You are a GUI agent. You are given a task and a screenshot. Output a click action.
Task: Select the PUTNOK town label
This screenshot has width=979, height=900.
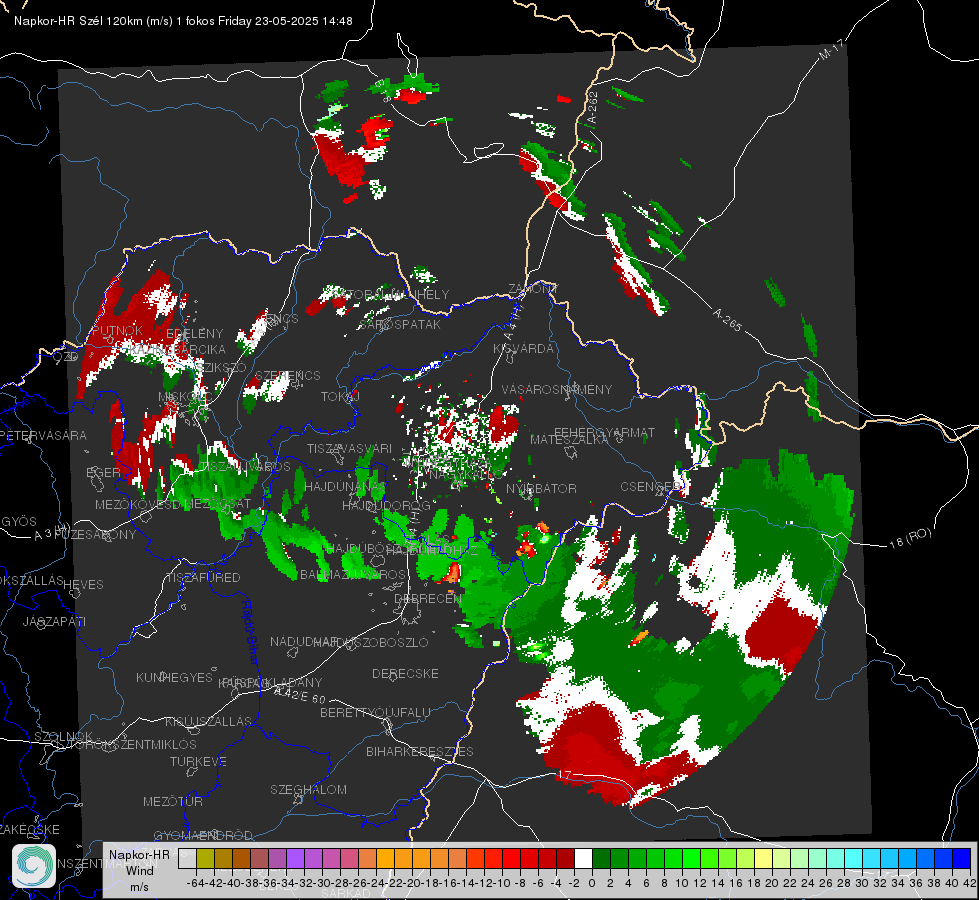click(x=117, y=330)
